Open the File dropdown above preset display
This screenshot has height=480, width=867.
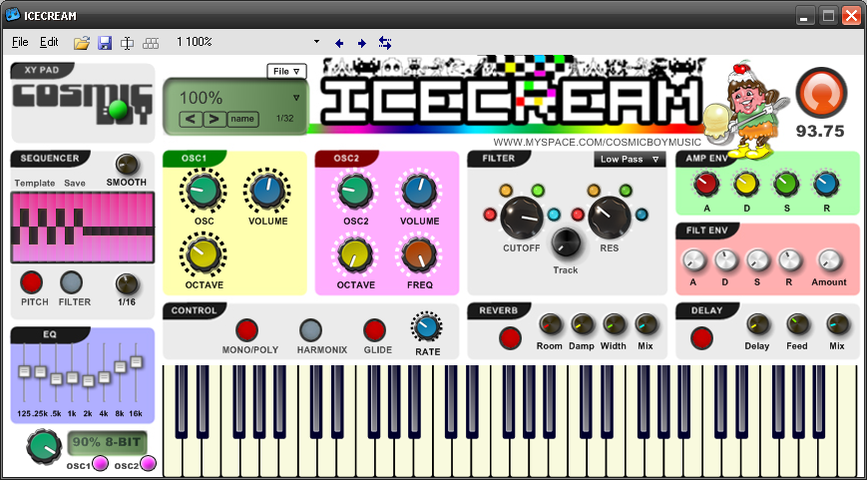click(286, 71)
